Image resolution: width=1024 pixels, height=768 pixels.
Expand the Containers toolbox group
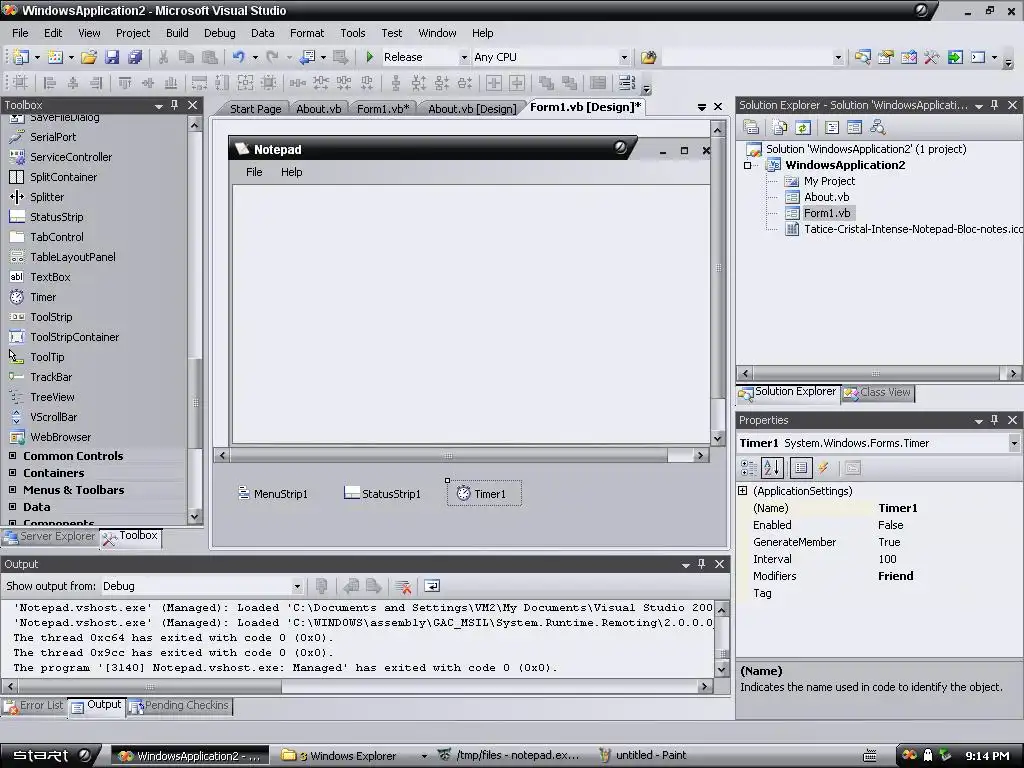[x=12, y=473]
